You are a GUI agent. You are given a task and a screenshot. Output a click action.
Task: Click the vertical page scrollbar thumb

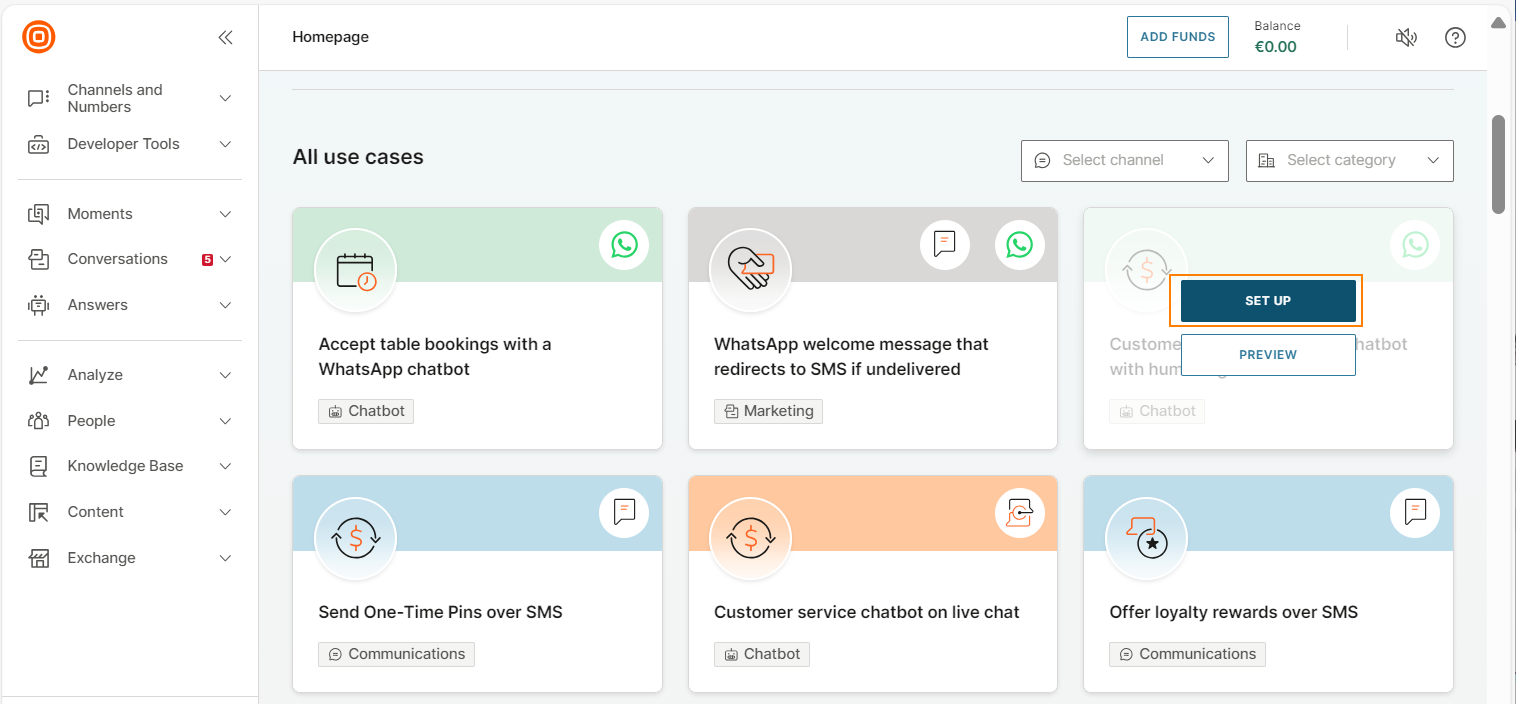1498,164
